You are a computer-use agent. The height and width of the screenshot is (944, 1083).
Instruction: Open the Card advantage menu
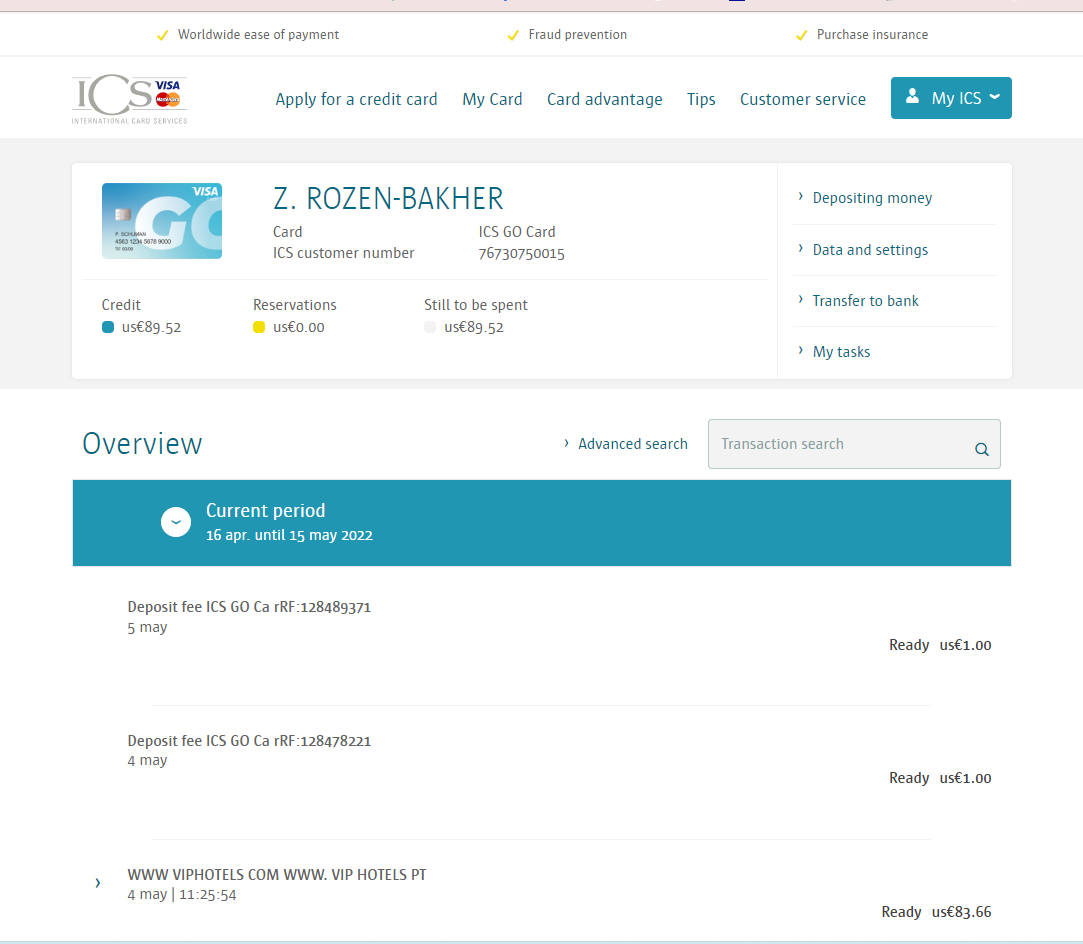[604, 99]
